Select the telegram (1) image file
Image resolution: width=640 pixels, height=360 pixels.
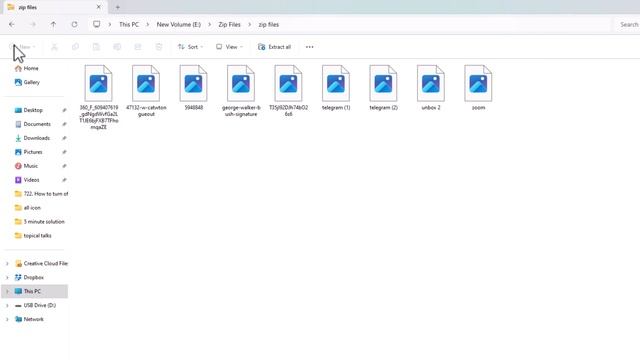336,88
